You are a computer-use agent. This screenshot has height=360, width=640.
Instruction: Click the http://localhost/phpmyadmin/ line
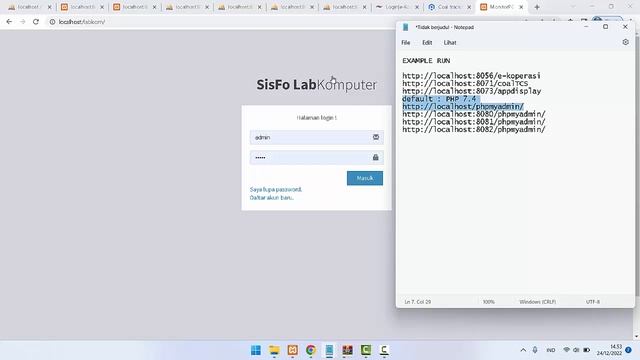pyautogui.click(x=463, y=107)
